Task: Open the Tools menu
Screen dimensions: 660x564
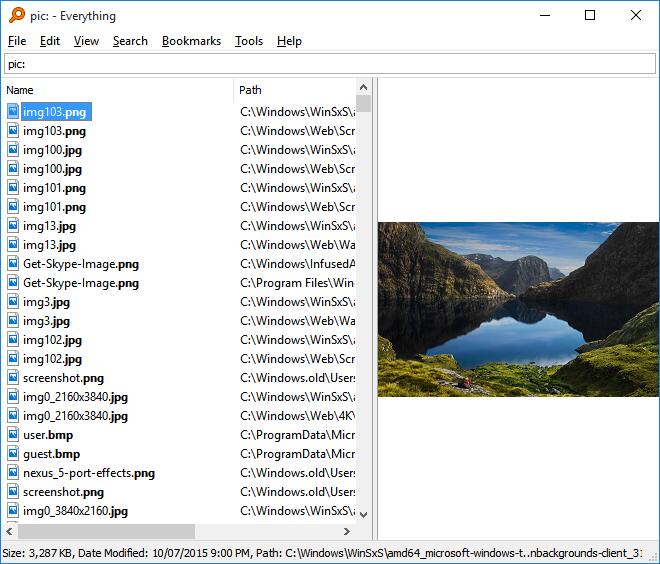Action: click(x=249, y=41)
